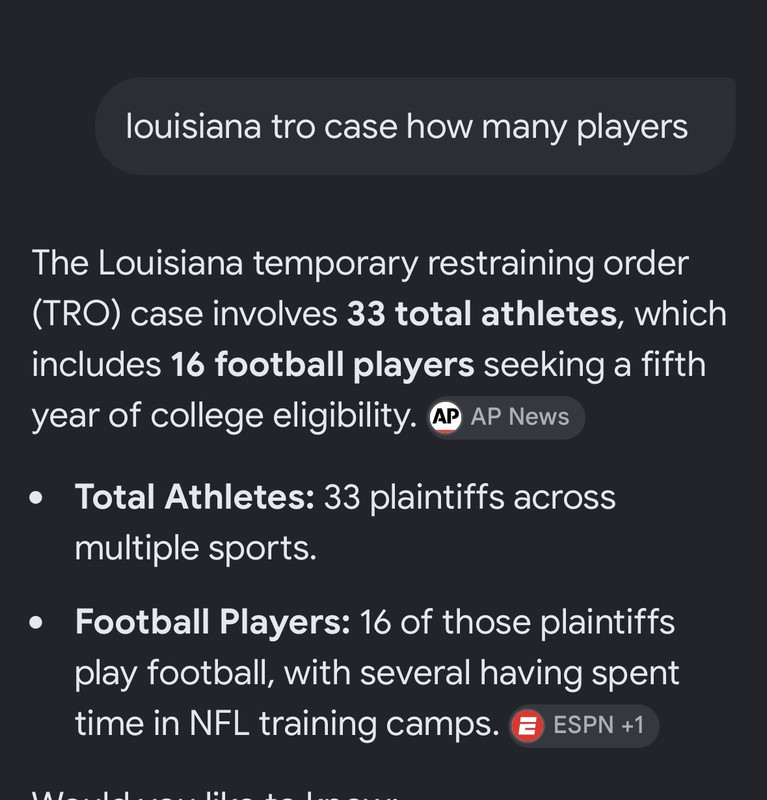Image resolution: width=767 pixels, height=800 pixels.
Task: Expand the +1 additional sources indicator
Action: (633, 726)
